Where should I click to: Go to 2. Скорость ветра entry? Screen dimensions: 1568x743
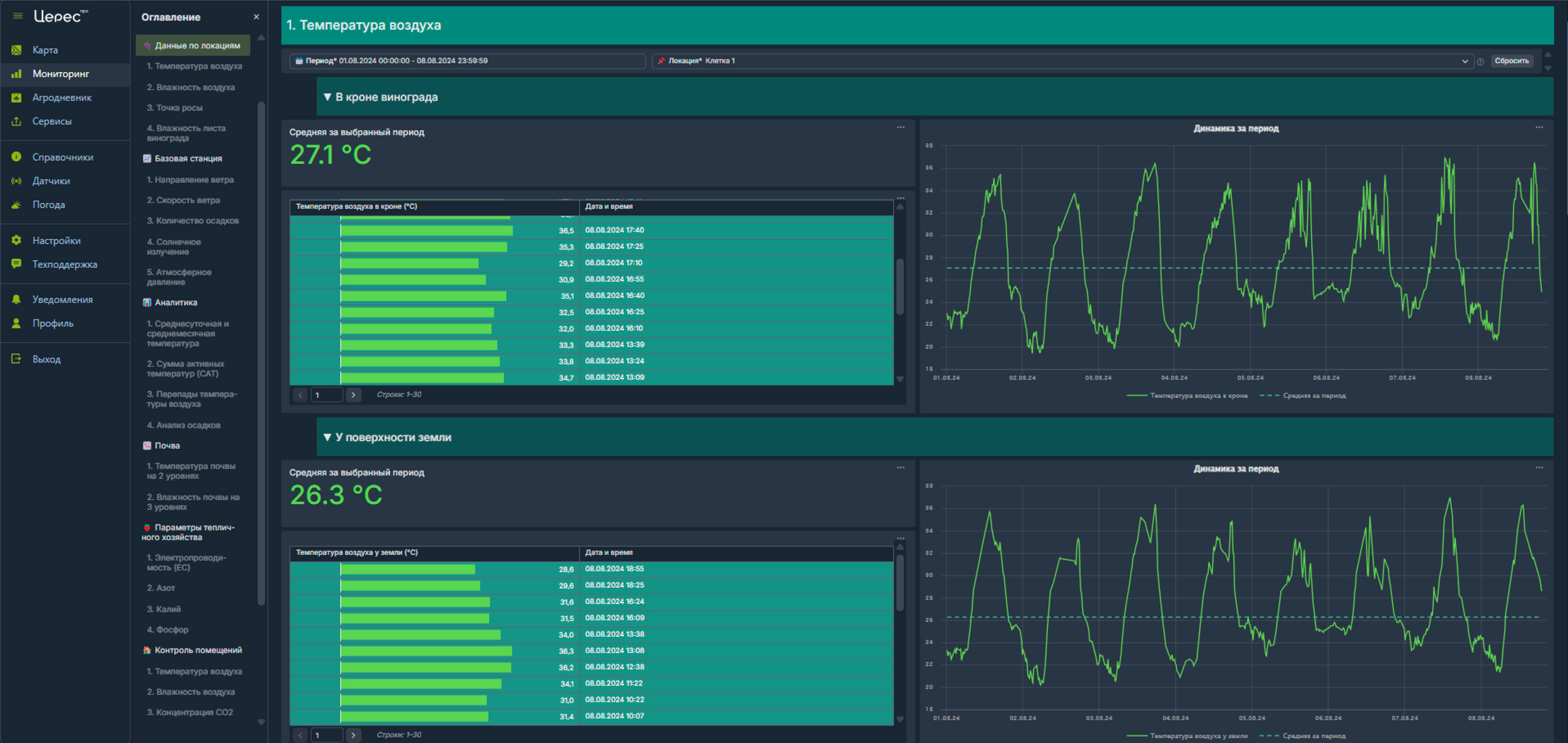point(183,200)
